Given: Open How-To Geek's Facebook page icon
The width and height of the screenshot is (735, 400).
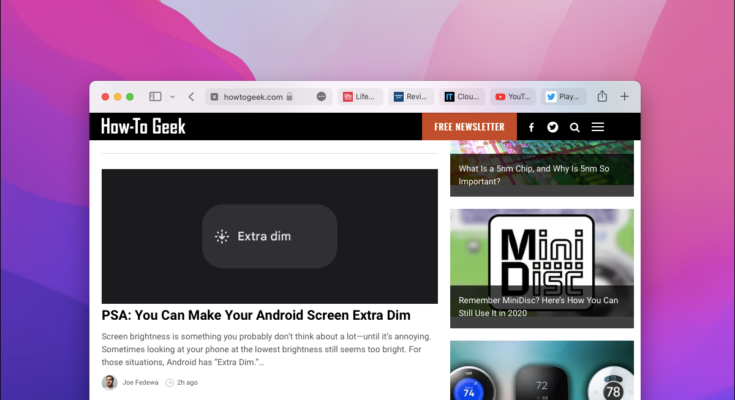Looking at the screenshot, I should (x=531, y=127).
